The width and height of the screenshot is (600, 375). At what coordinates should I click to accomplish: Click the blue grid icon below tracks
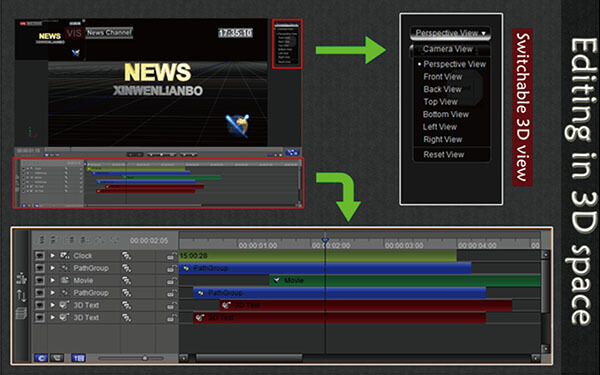[x=78, y=358]
